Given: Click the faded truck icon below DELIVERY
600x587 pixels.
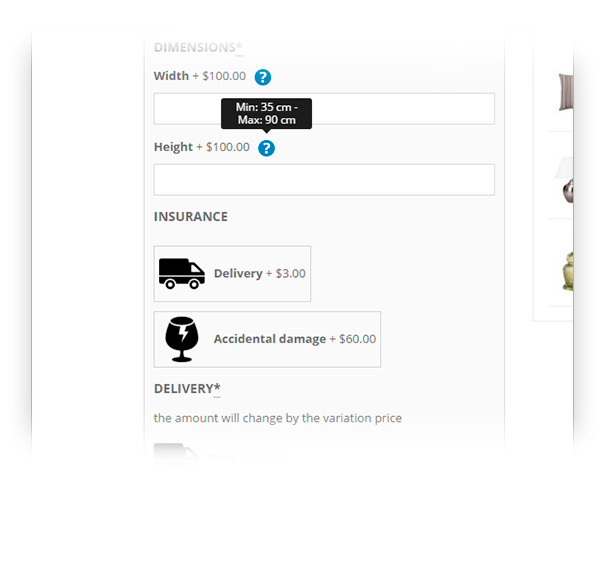Looking at the screenshot, I should point(176,453).
